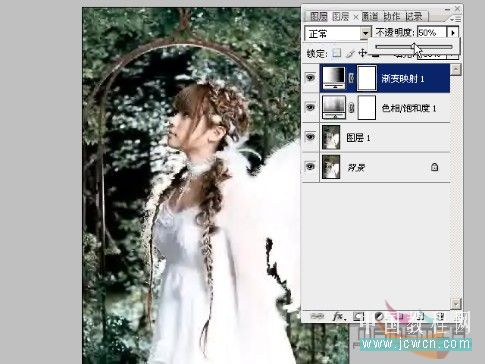Select the 渐变映射 1 layer name
Screen dimensions: 485x364
pyautogui.click(x=403, y=79)
